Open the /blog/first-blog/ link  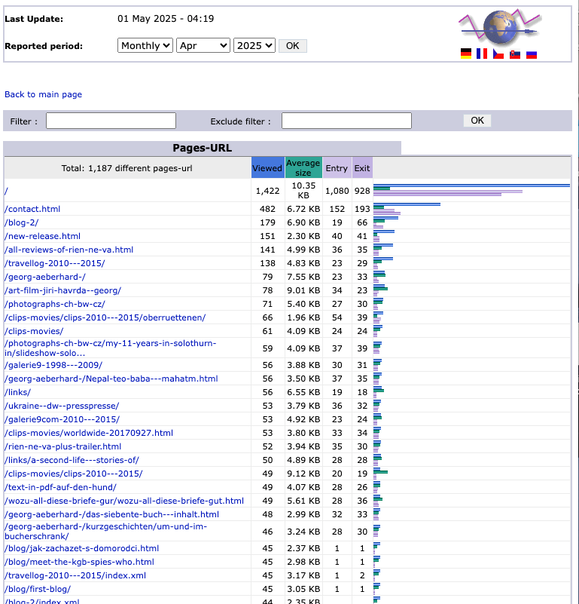tap(38, 589)
